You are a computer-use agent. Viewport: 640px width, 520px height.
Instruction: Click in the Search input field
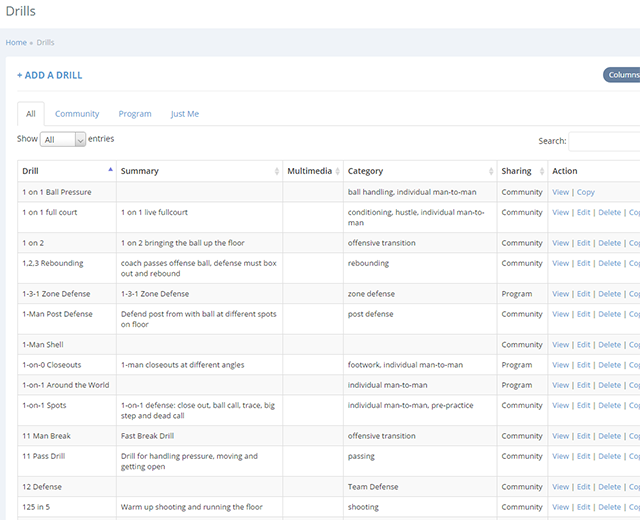[605, 141]
